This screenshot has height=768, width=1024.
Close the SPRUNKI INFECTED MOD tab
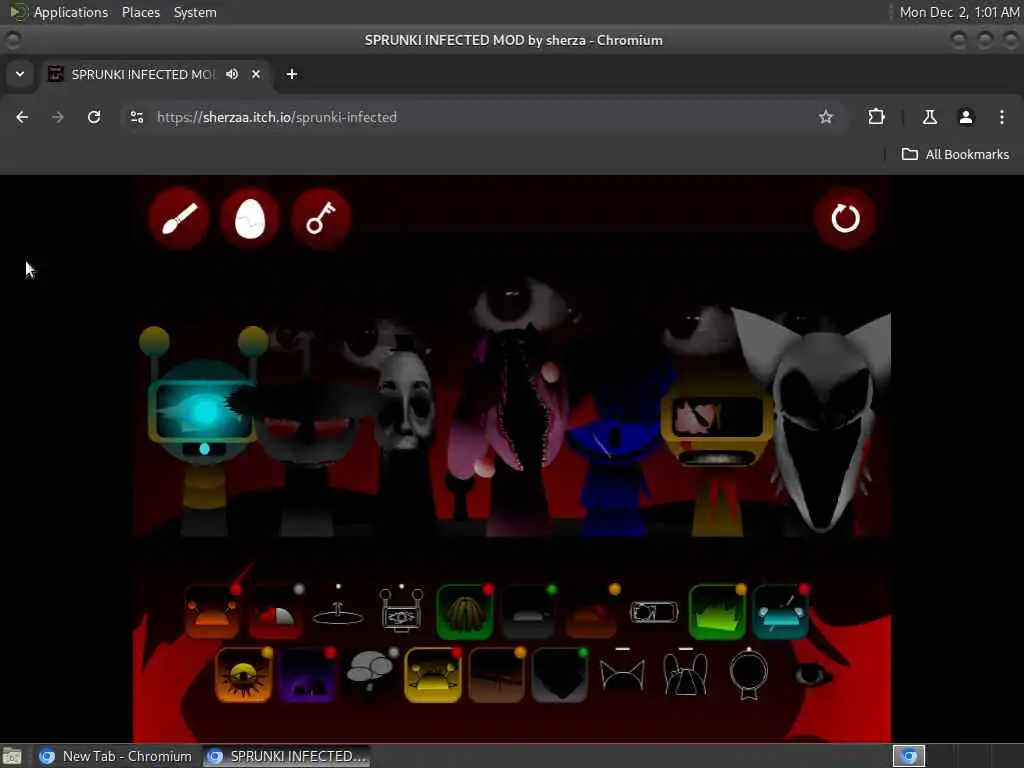click(x=256, y=74)
